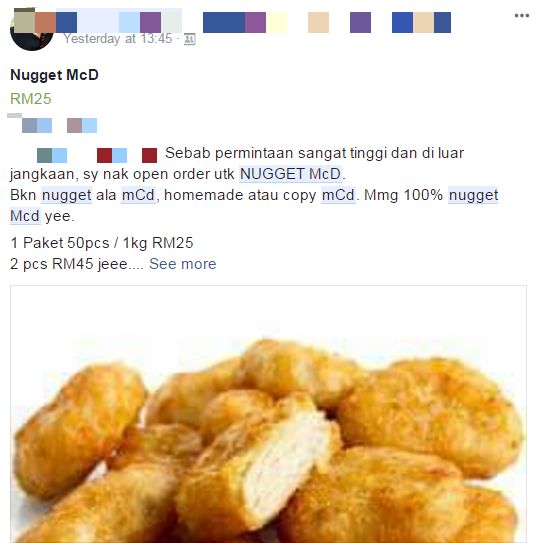Screen dimensions: 539x543
Task: Expand the post with "See more"
Action: [x=183, y=264]
